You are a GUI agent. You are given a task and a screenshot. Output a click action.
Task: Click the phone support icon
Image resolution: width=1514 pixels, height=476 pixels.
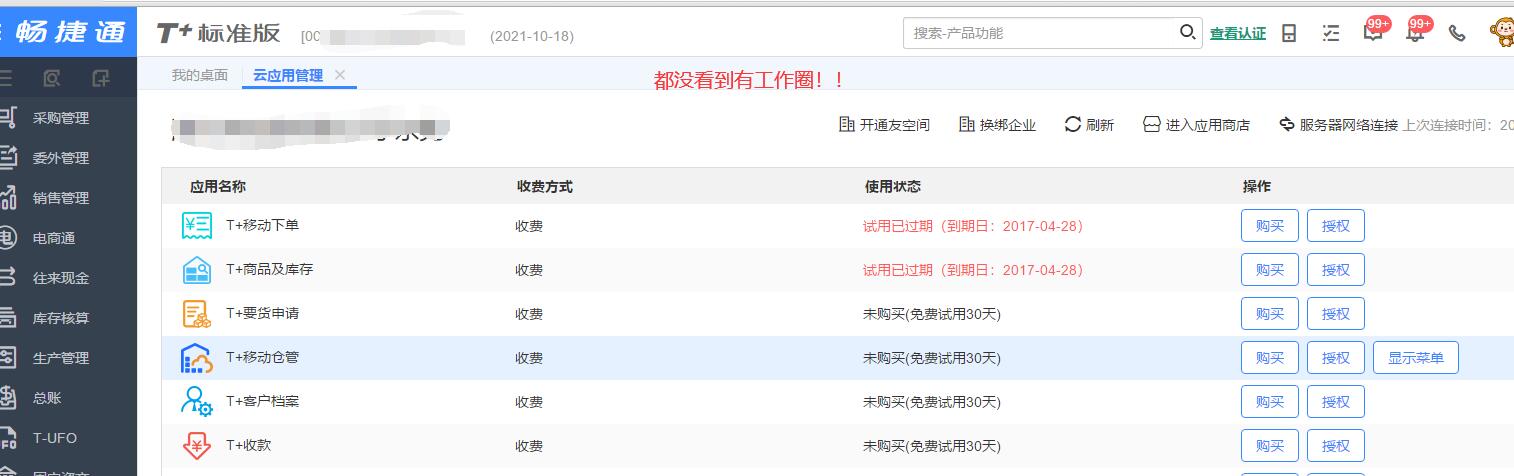click(1457, 33)
